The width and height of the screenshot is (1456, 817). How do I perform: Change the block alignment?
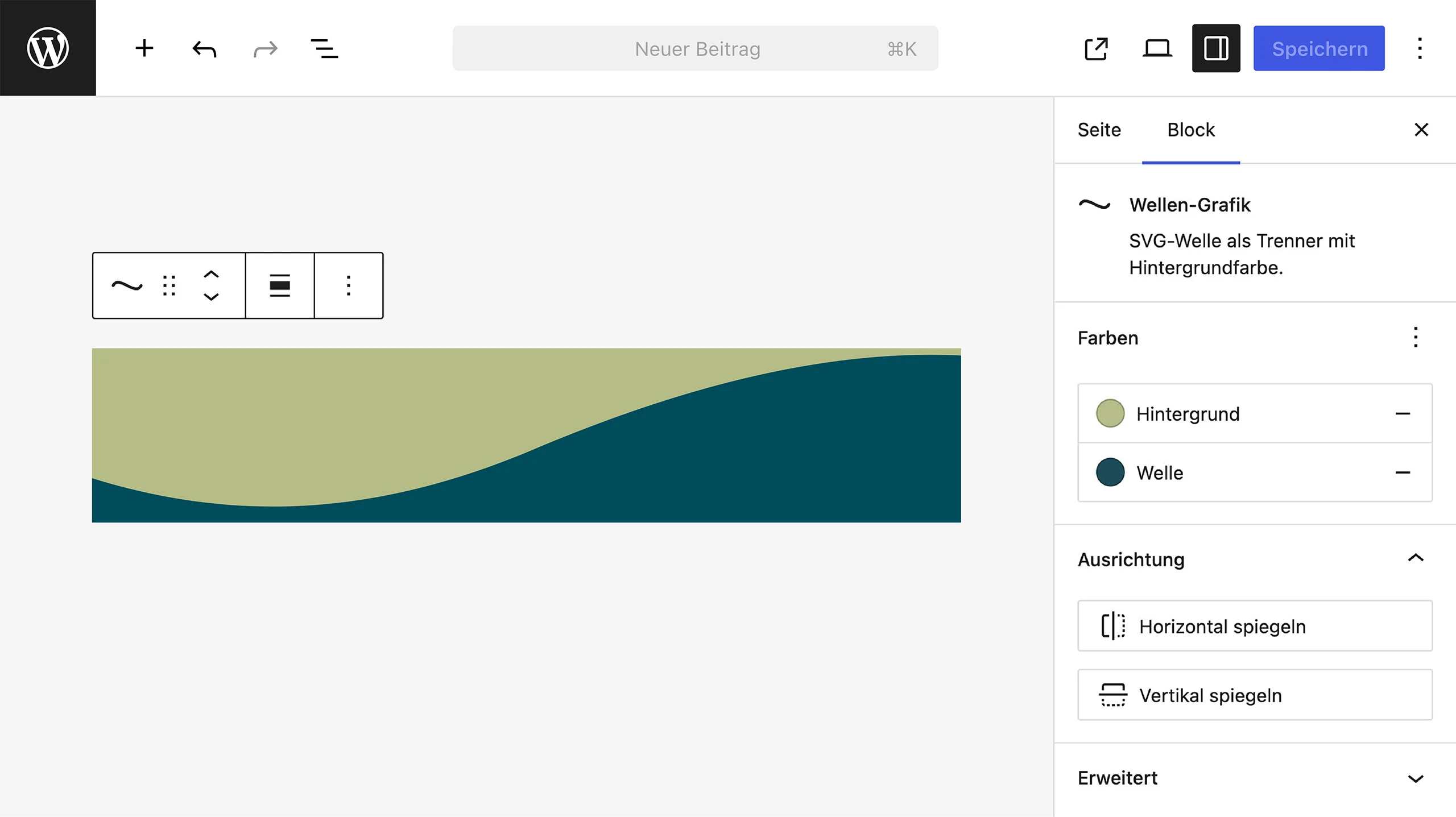[x=280, y=285]
